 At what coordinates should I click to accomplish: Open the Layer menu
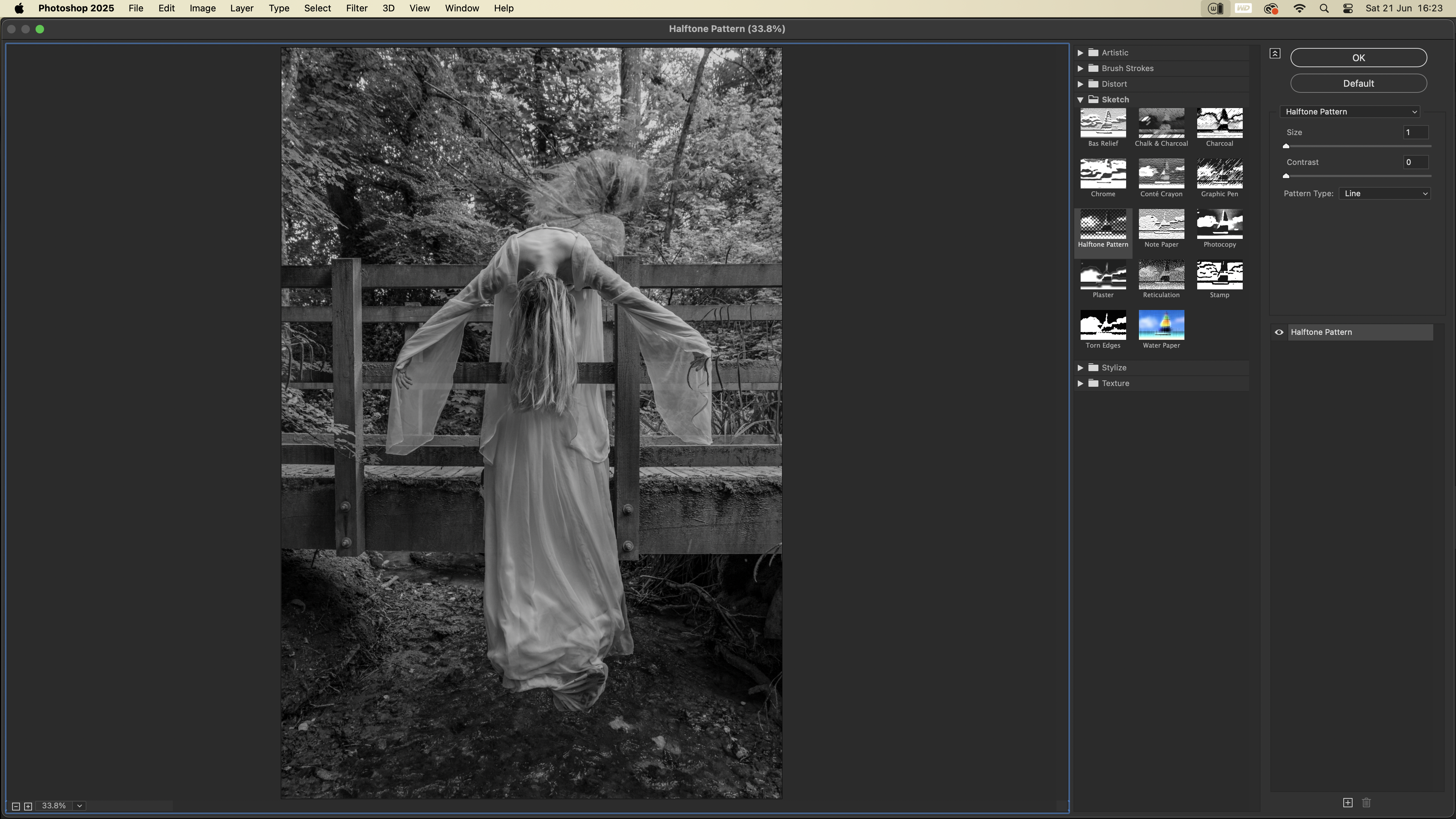click(241, 9)
